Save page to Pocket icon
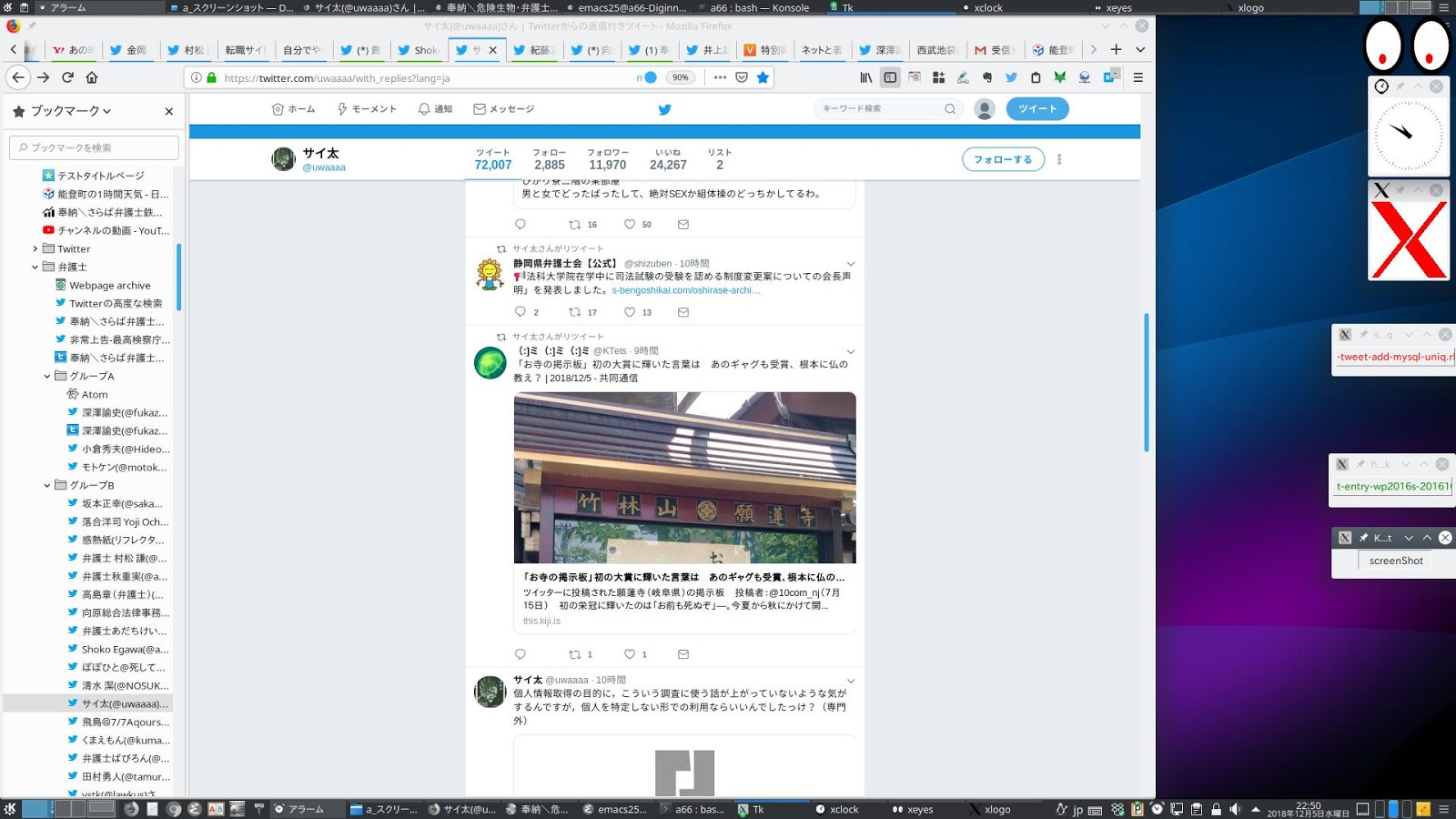1456x819 pixels. coord(742,77)
